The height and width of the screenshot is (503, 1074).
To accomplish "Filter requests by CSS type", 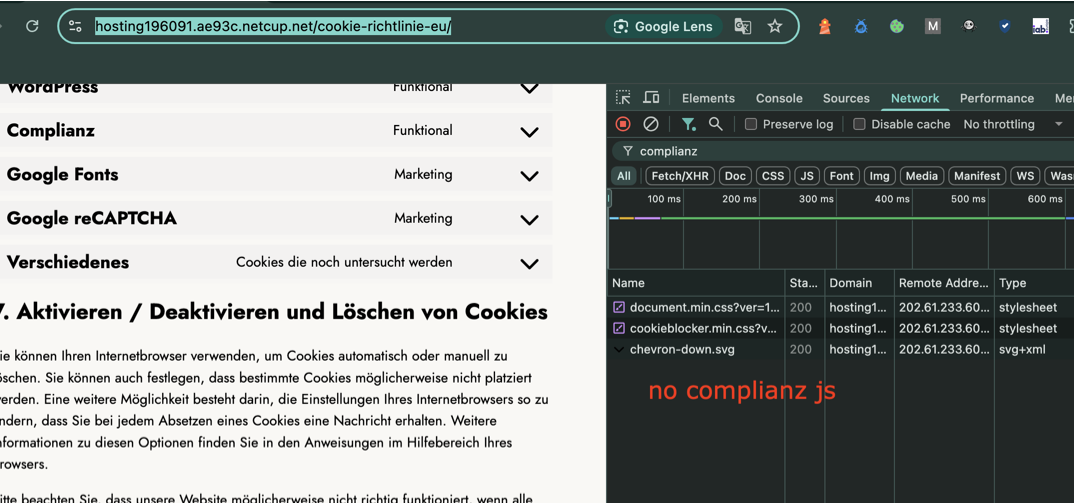I will tap(773, 176).
